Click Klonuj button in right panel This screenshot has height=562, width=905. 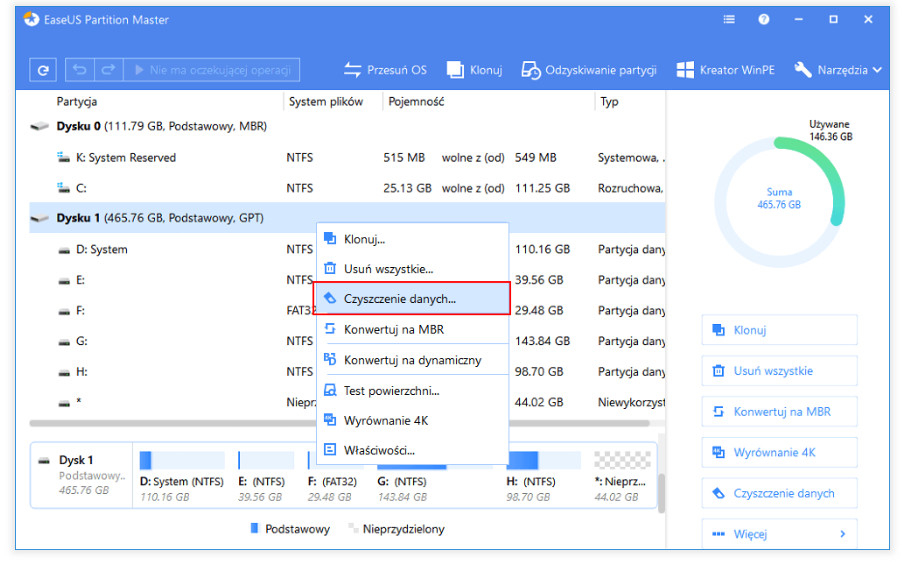click(779, 330)
